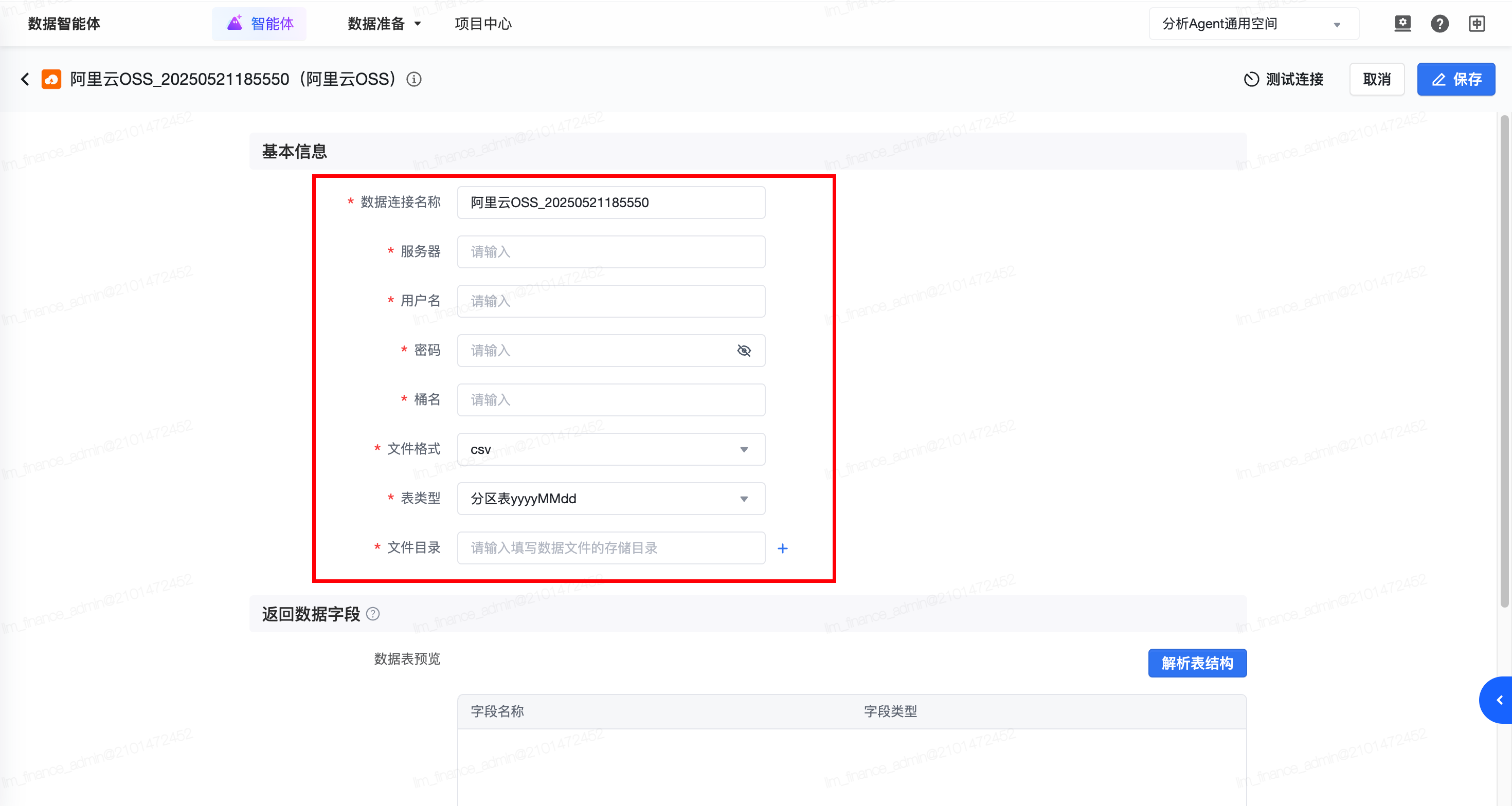
Task: Go to 项目中心
Action: coord(482,24)
